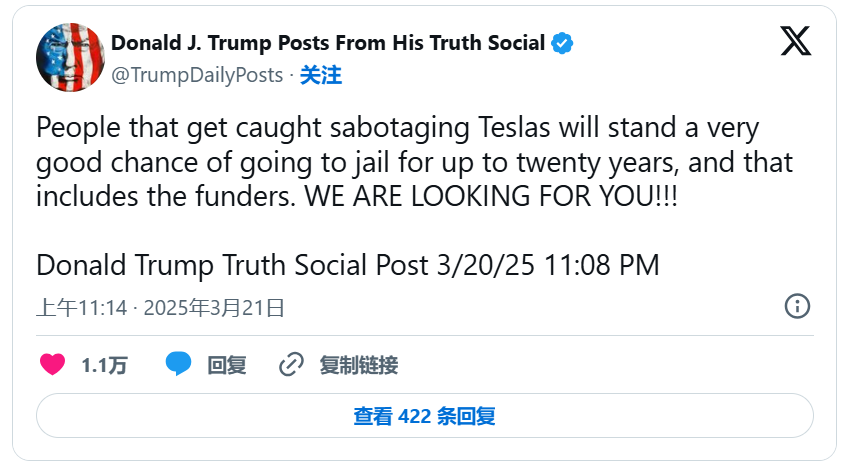Click the blue reply speech bubble icon

click(x=179, y=365)
